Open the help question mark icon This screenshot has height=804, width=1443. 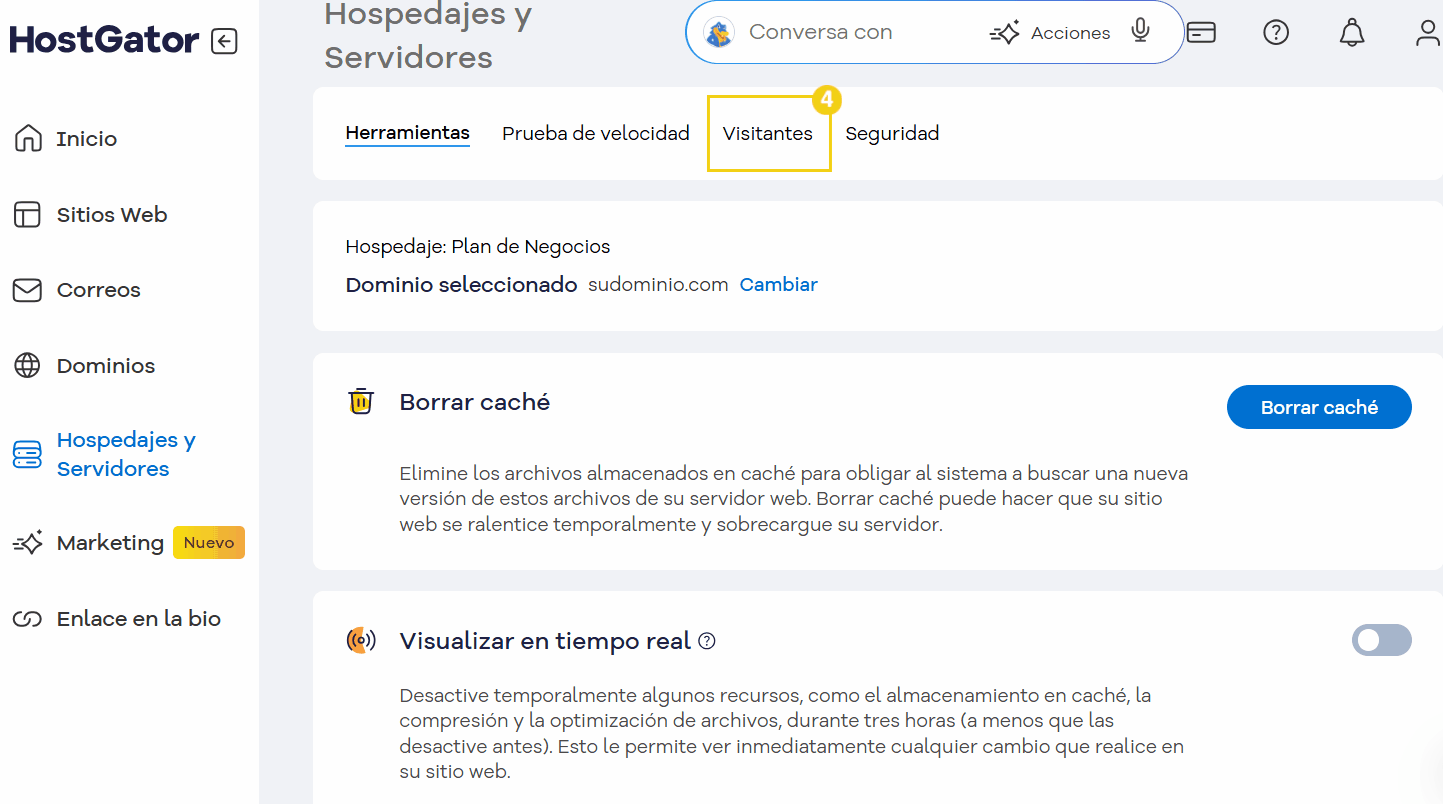pos(1276,32)
